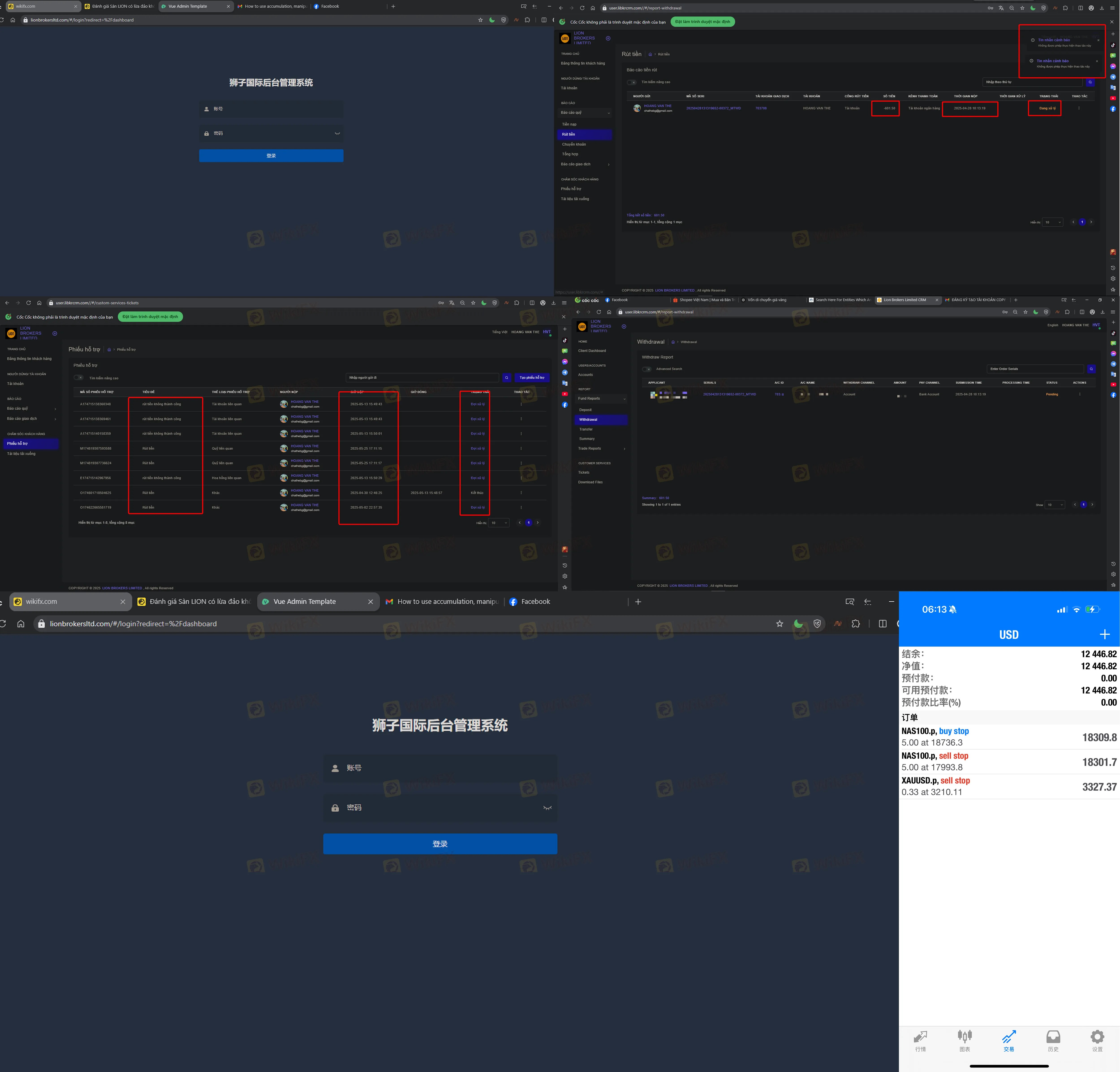The height and width of the screenshot is (1072, 1120).
Task: Tap the plus icon in USD header
Action: pyautogui.click(x=1105, y=634)
